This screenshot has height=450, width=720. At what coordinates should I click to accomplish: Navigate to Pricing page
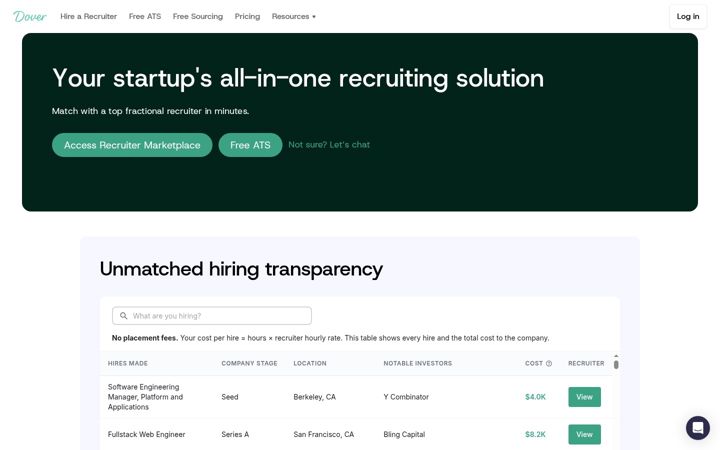(x=248, y=17)
